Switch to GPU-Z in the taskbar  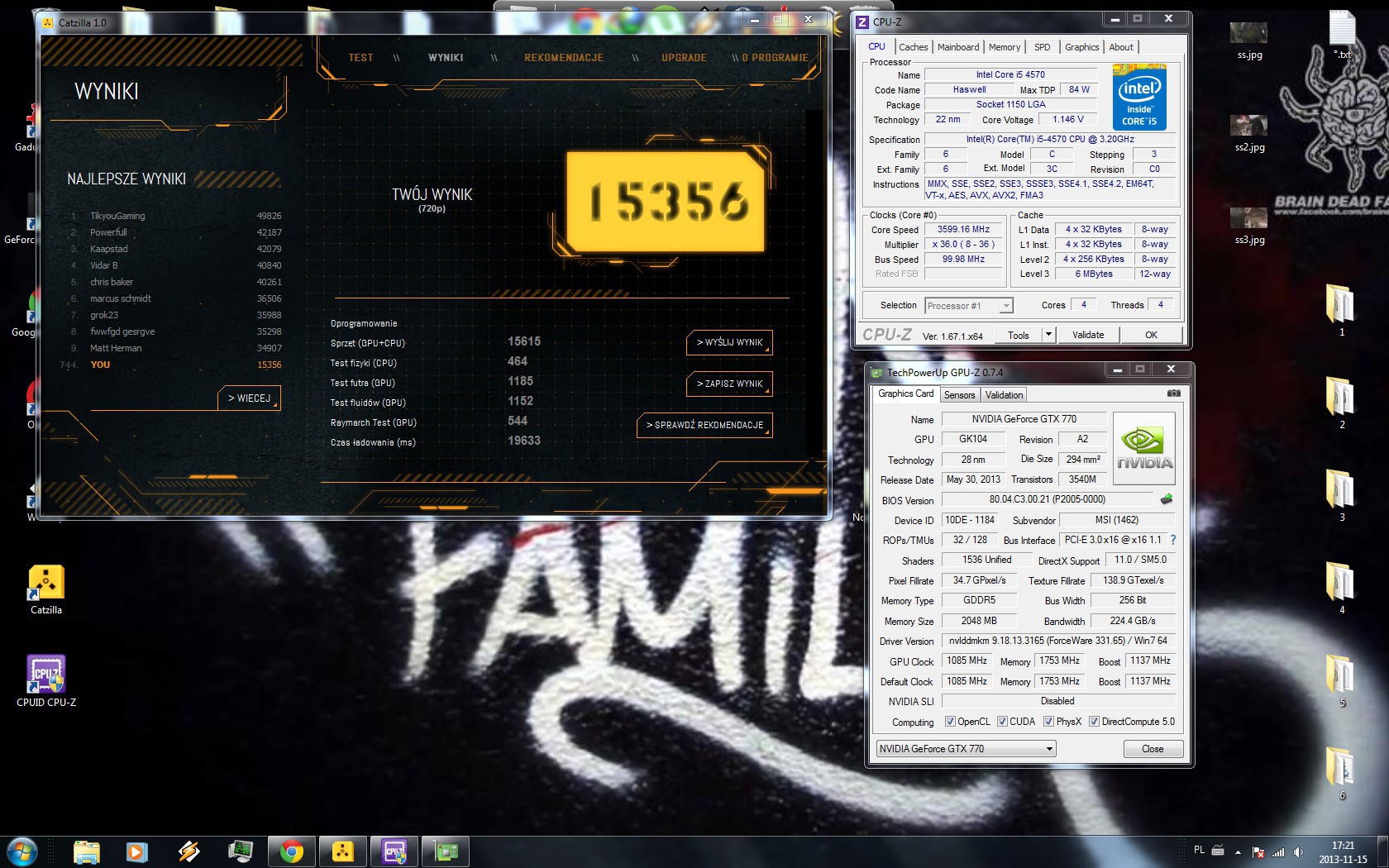(445, 851)
